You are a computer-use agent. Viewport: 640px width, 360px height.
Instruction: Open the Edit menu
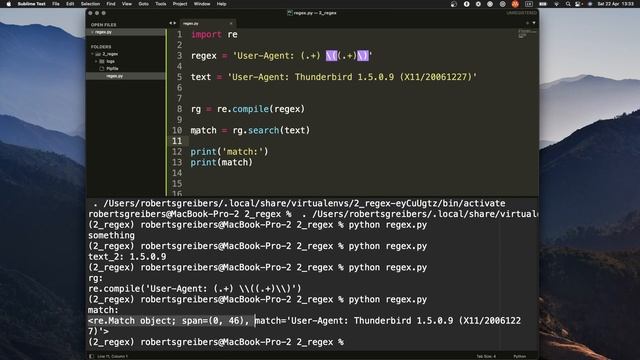point(70,4)
